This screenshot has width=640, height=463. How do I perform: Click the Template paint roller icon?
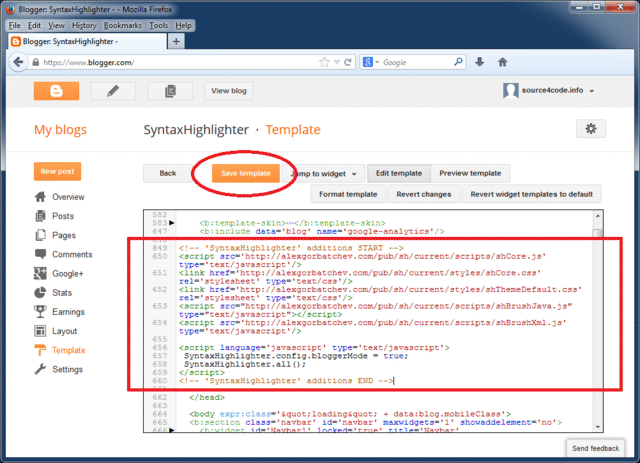pos(40,350)
